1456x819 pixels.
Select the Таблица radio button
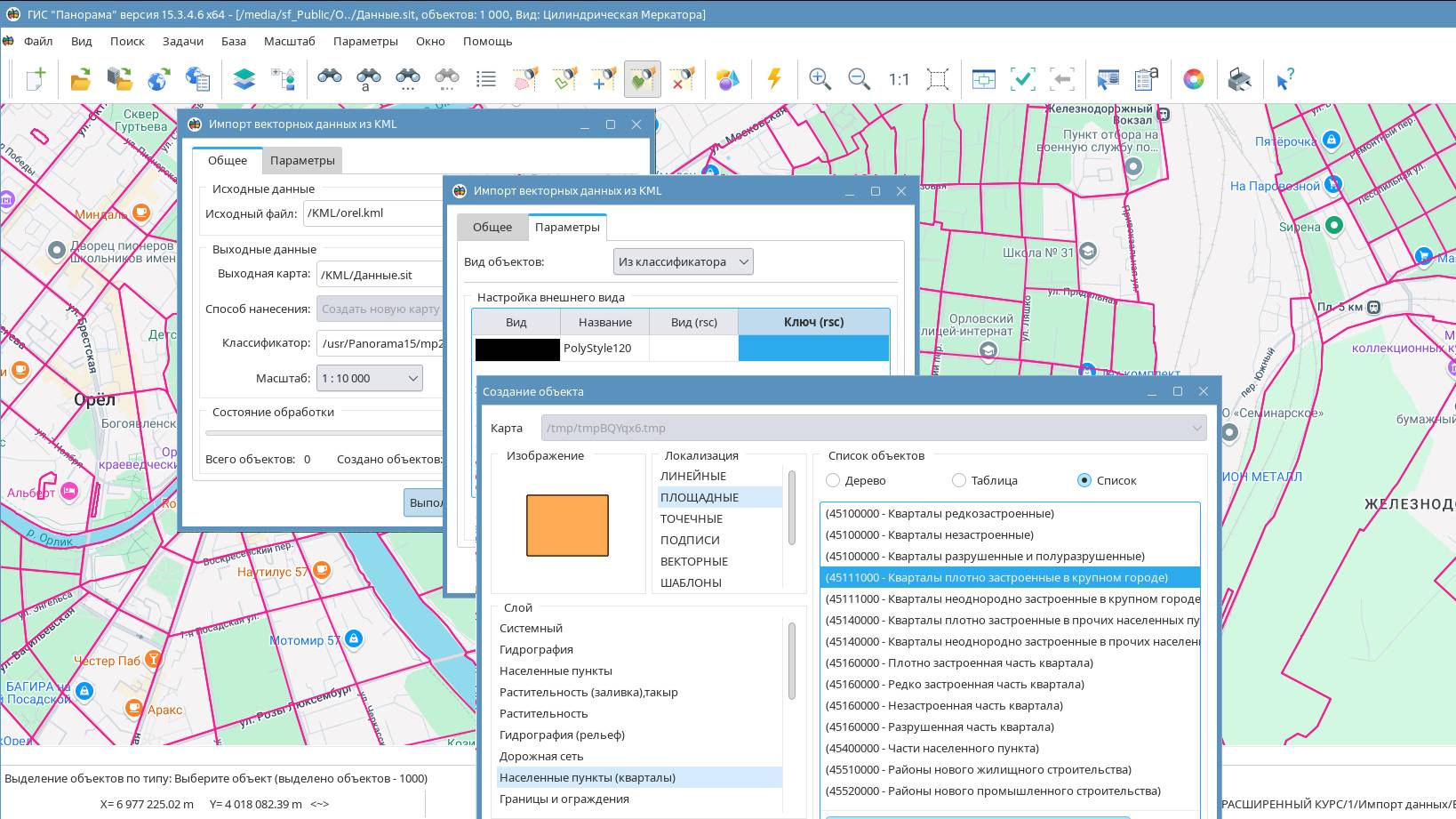pyautogui.click(x=958, y=480)
